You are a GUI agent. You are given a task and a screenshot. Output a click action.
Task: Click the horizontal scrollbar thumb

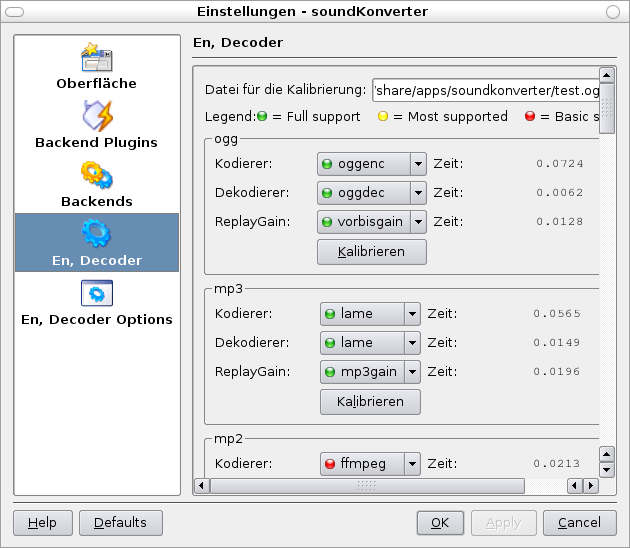point(367,486)
